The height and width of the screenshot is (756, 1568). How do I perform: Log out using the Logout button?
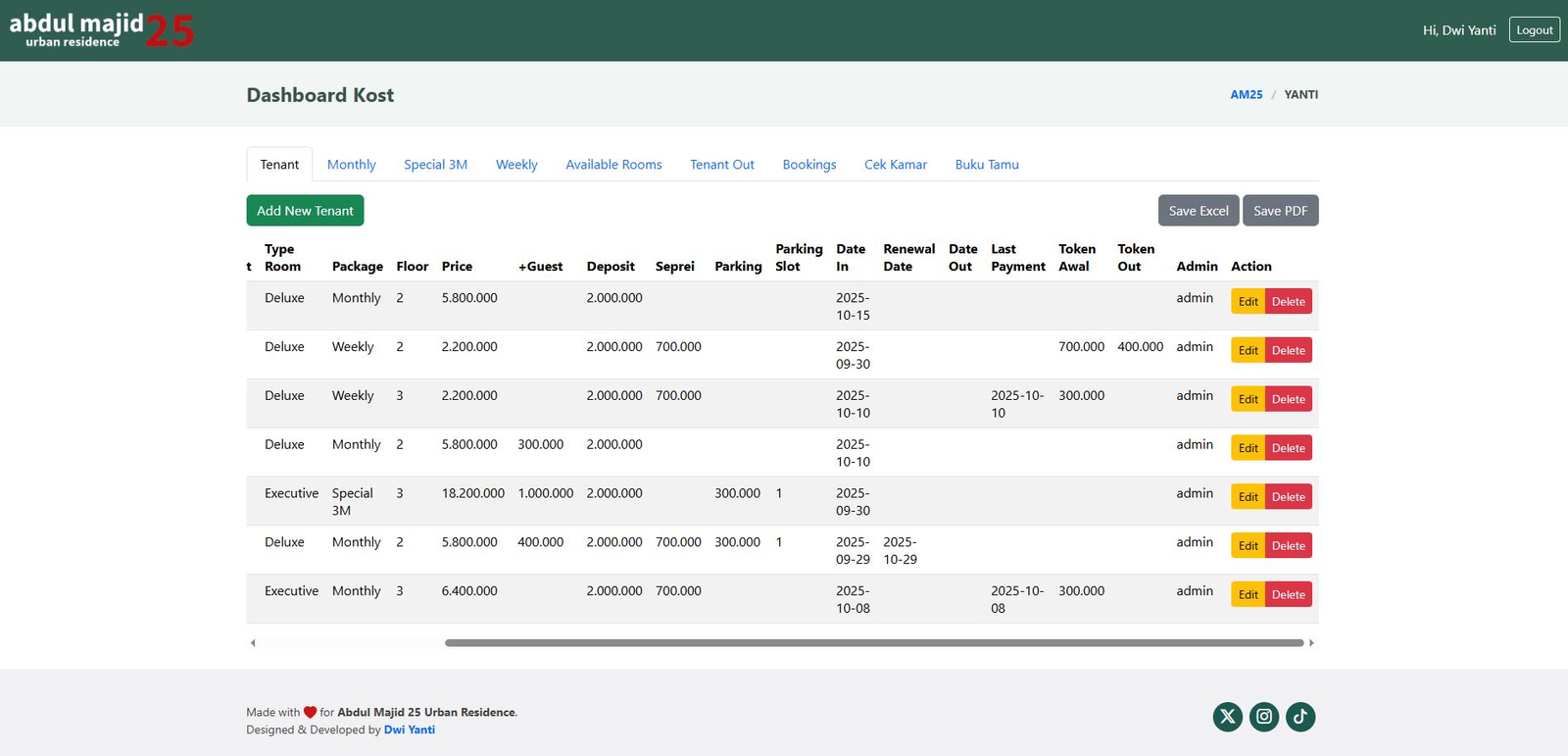pyautogui.click(x=1535, y=30)
